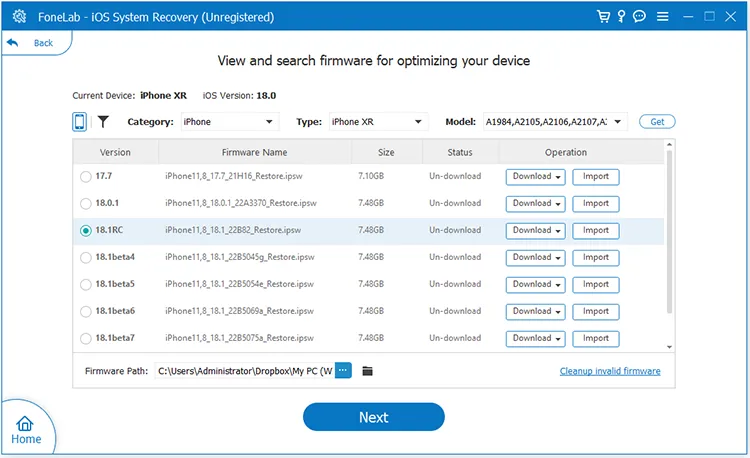Click the phone device icon
The height and width of the screenshot is (458, 750).
tap(79, 122)
